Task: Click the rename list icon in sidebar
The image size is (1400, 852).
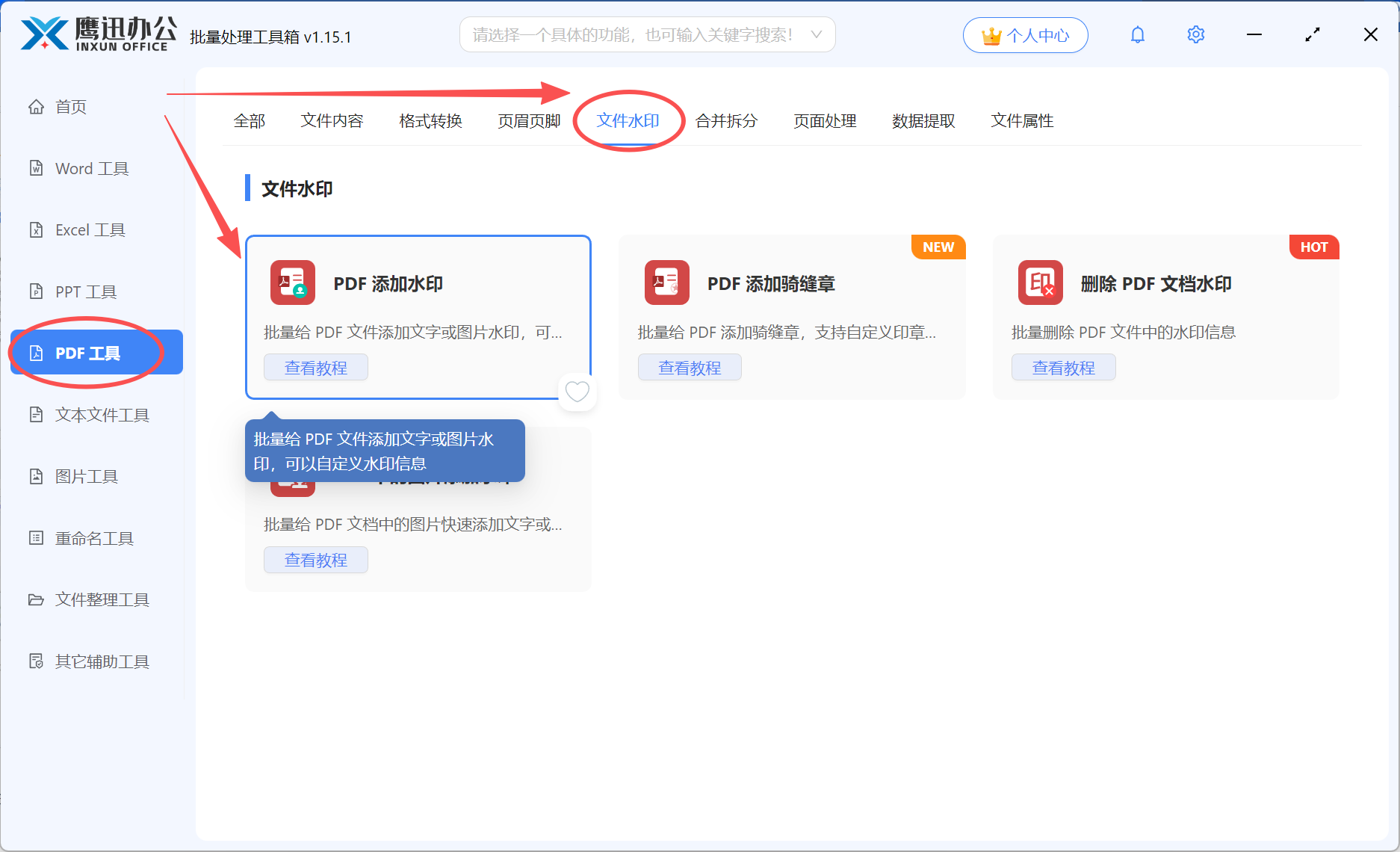Action: coord(36,537)
